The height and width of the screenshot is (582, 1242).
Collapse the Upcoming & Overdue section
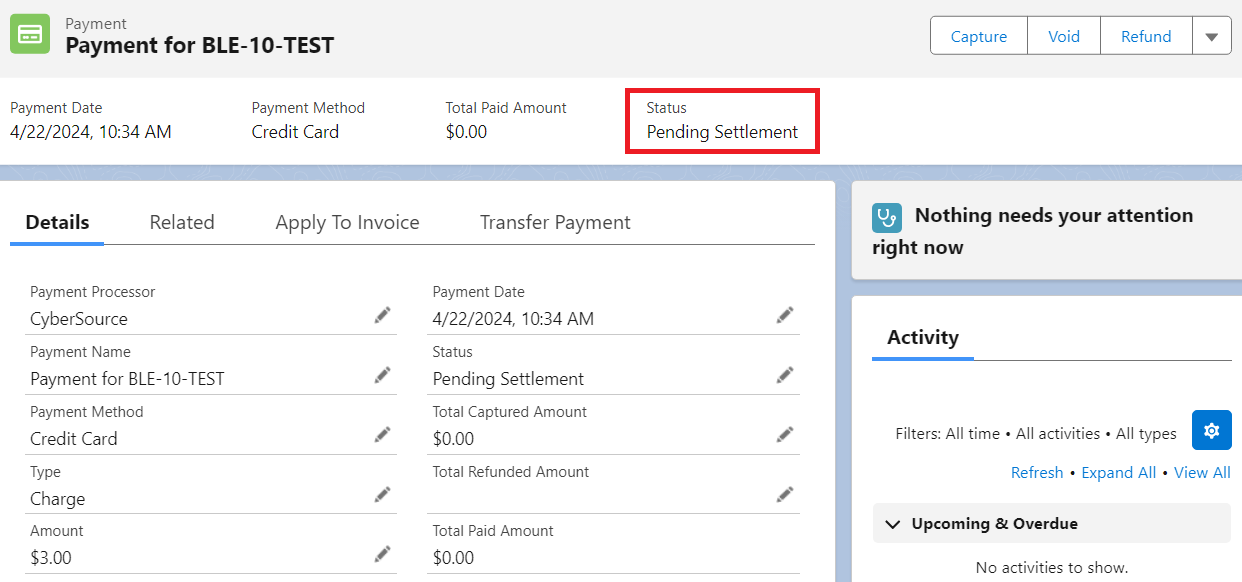pyautogui.click(x=891, y=524)
